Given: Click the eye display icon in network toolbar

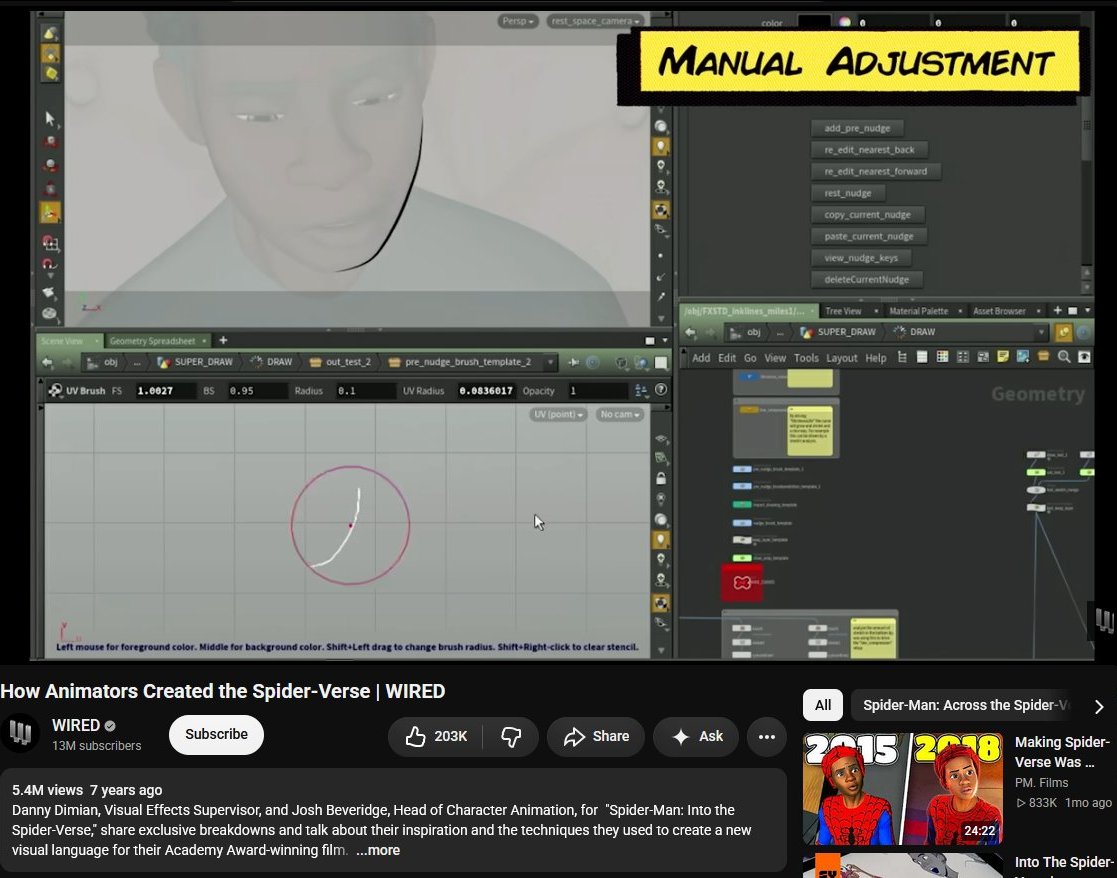Looking at the screenshot, I should [x=1084, y=357].
